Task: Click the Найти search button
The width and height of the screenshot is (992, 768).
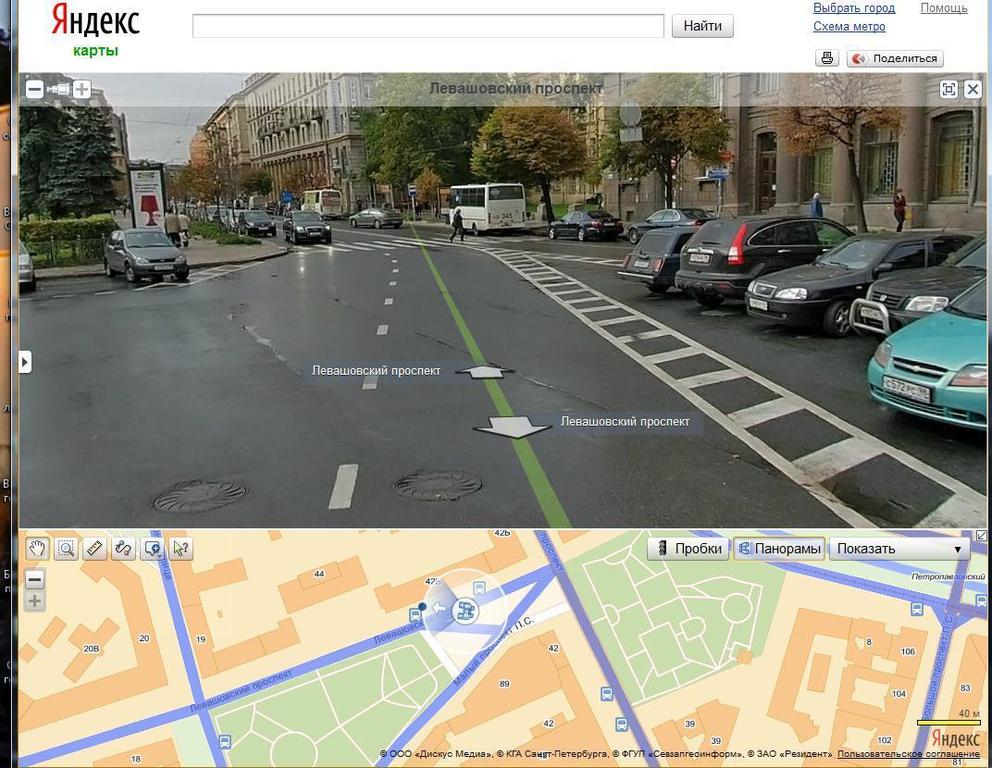Action: tap(702, 26)
